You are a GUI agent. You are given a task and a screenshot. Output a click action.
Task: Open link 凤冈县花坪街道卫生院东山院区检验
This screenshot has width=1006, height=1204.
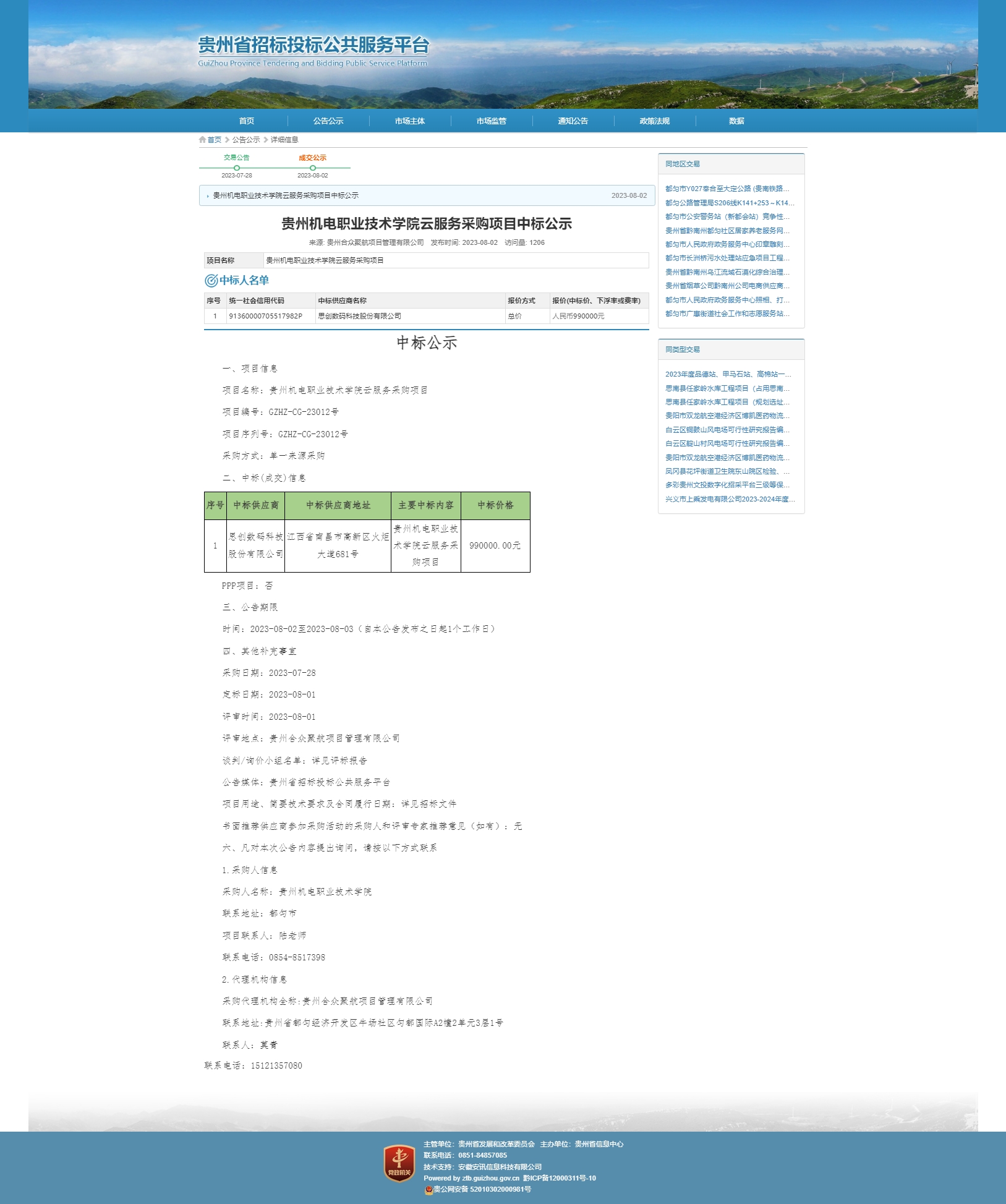click(x=727, y=471)
